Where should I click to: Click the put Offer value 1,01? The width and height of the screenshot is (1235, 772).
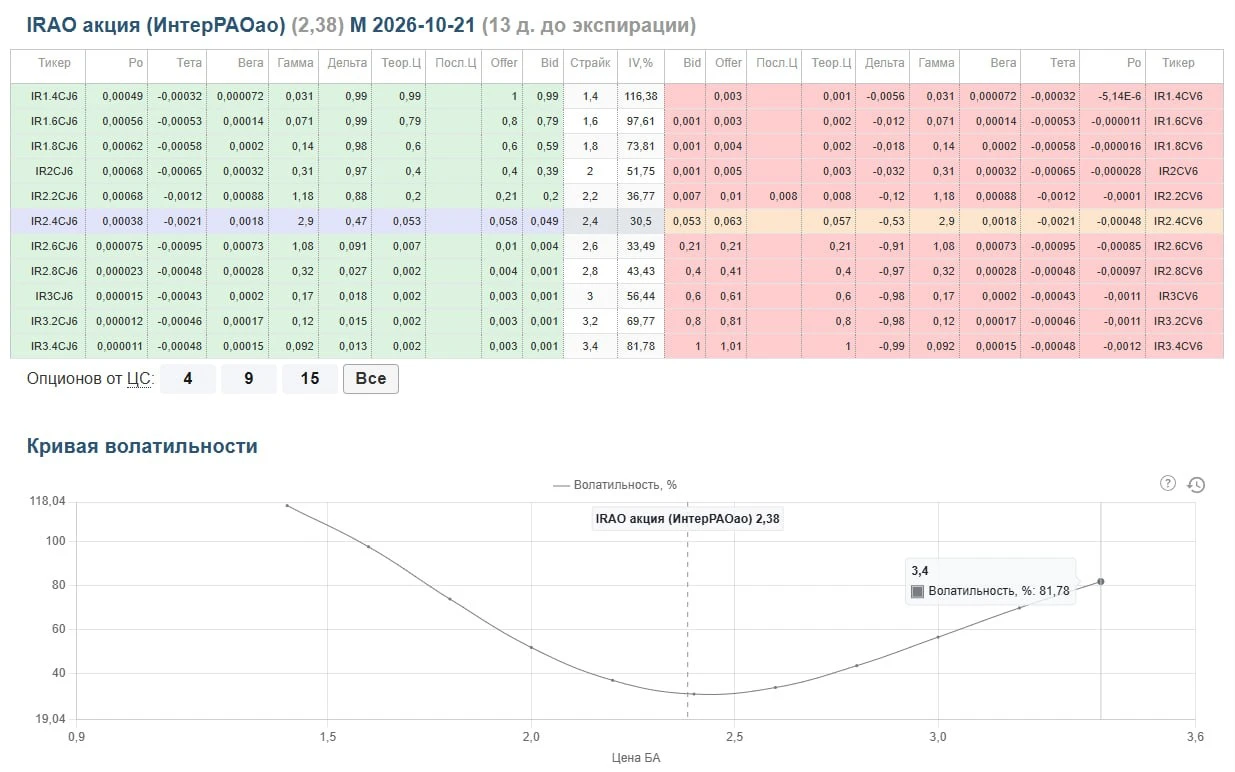[x=731, y=346]
